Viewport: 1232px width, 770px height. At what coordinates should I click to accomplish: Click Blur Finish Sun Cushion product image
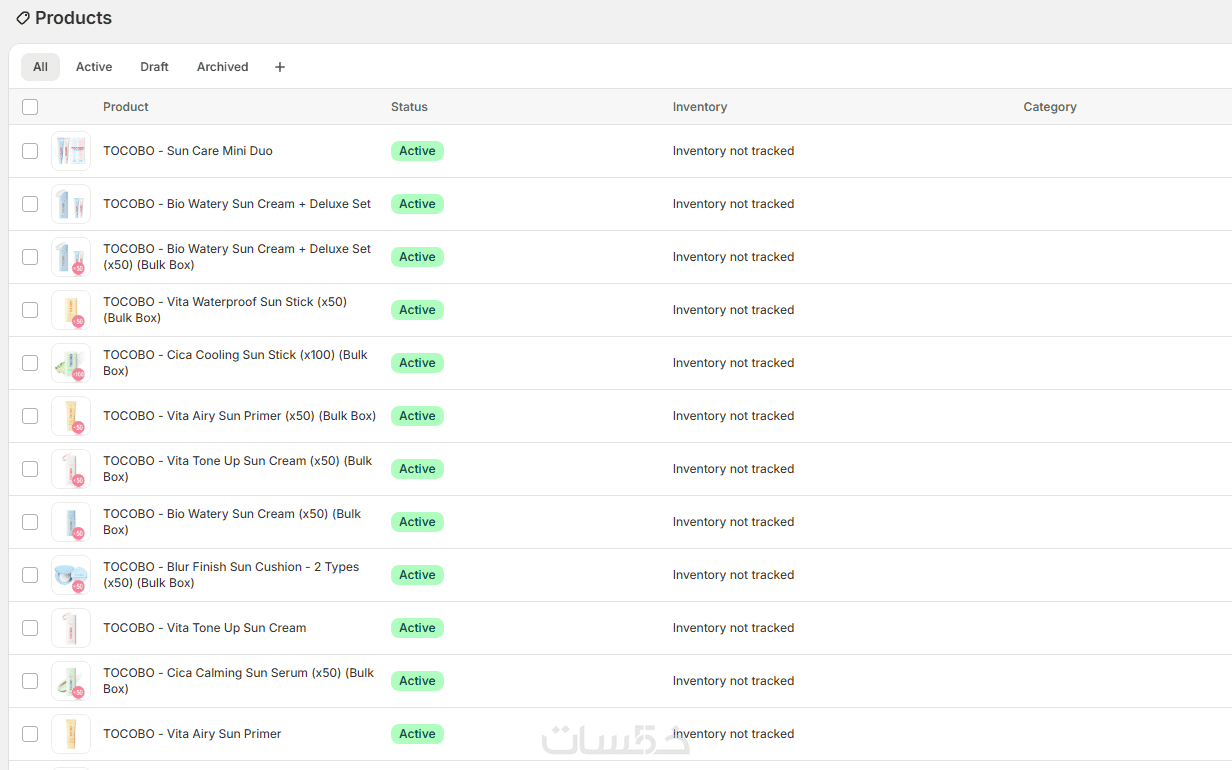pos(71,575)
